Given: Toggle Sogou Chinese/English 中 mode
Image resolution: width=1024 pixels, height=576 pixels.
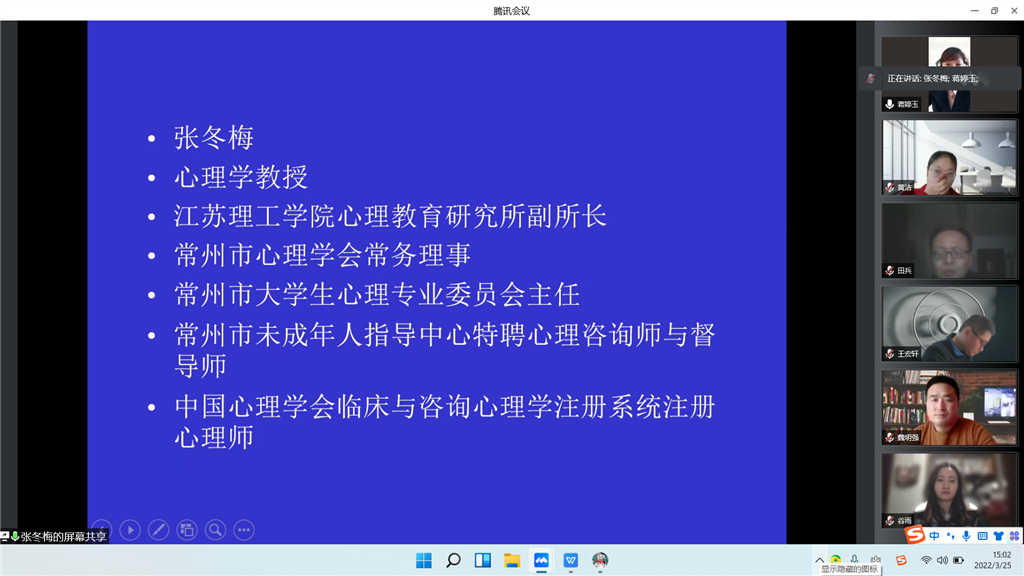Looking at the screenshot, I should pyautogui.click(x=935, y=536).
